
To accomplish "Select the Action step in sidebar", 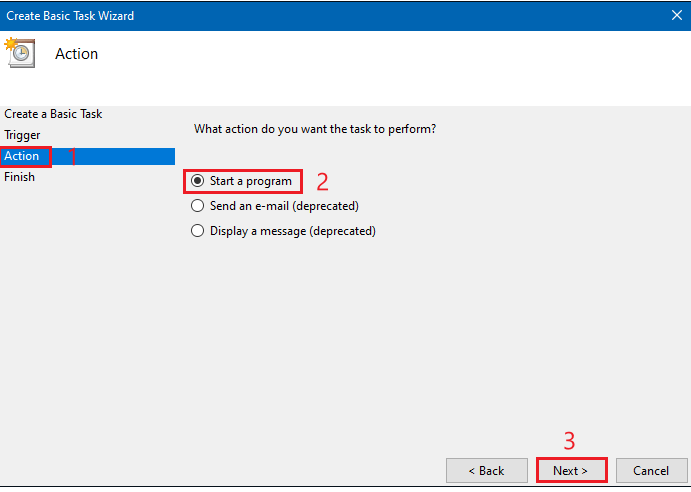I will (x=88, y=156).
